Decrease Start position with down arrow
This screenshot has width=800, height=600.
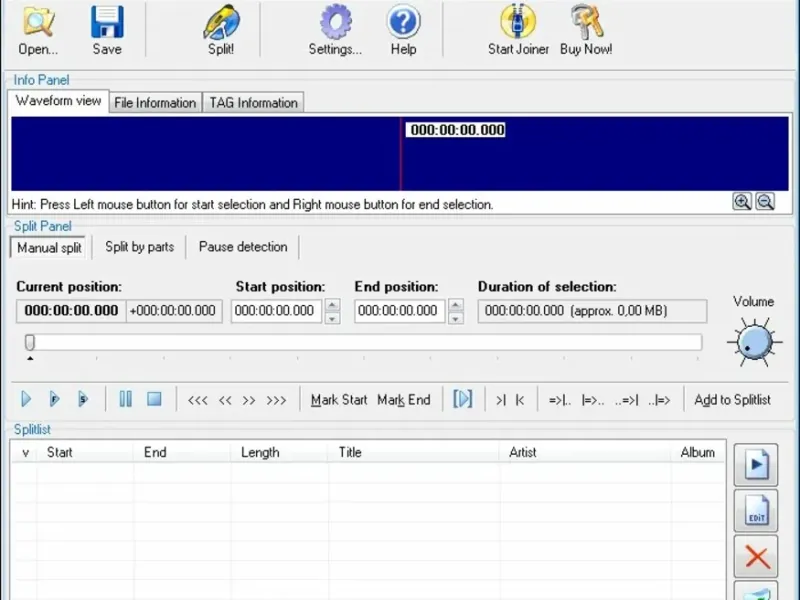pos(332,318)
